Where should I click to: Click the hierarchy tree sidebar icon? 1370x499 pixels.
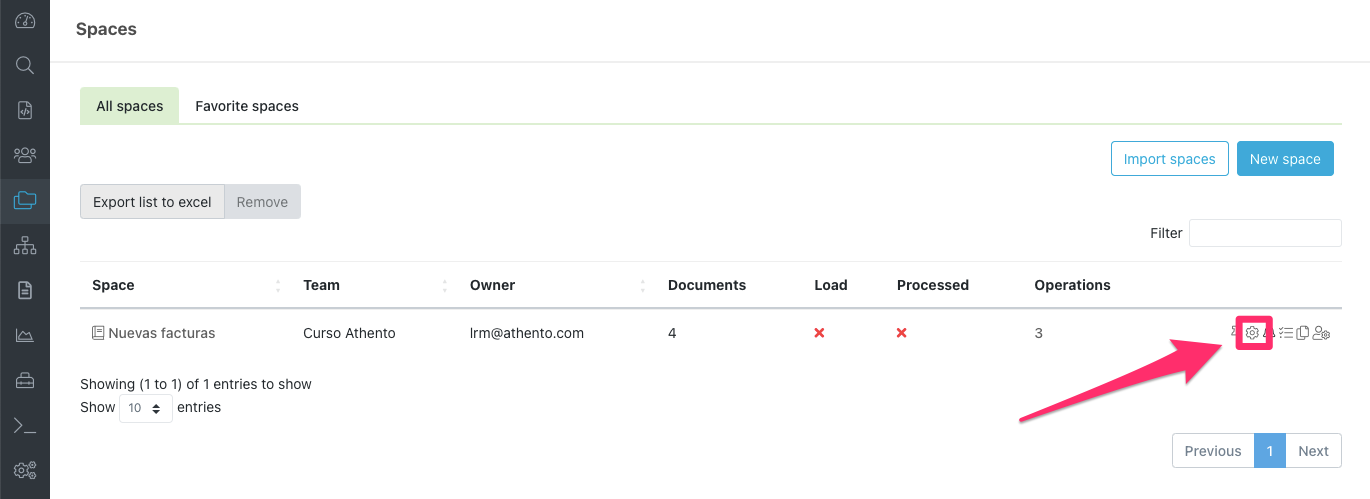[25, 245]
